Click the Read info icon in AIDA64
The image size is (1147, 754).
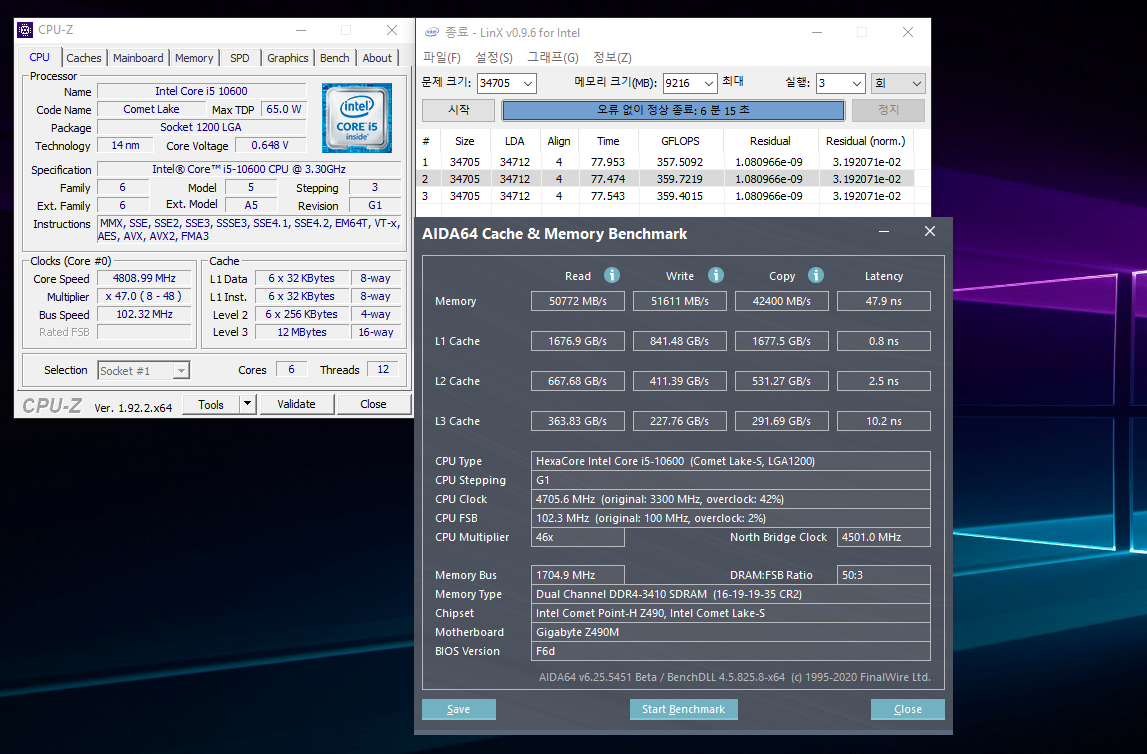pyautogui.click(x=612, y=275)
